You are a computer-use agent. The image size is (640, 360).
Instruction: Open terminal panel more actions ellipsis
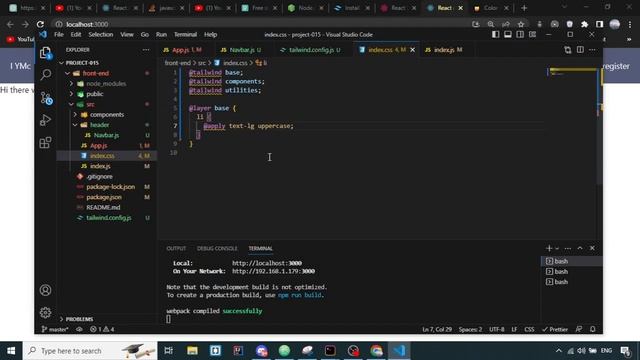[568, 248]
